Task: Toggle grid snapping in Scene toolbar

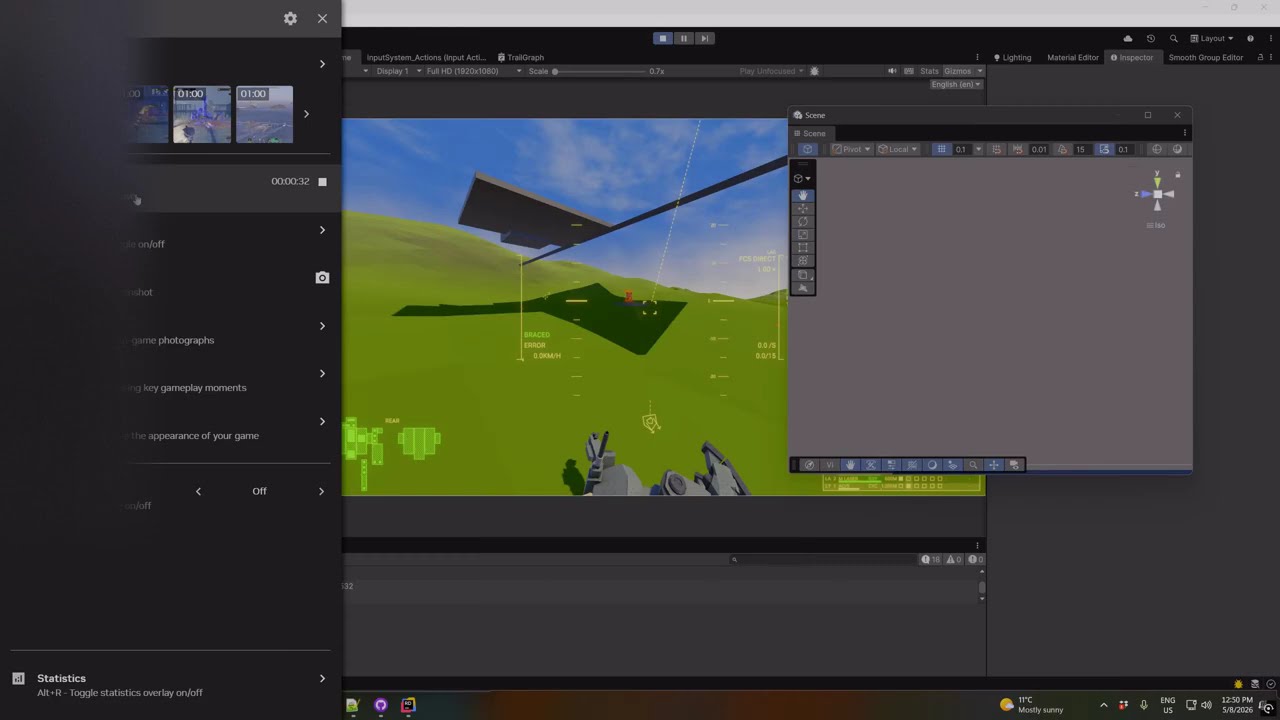Action: (996, 149)
